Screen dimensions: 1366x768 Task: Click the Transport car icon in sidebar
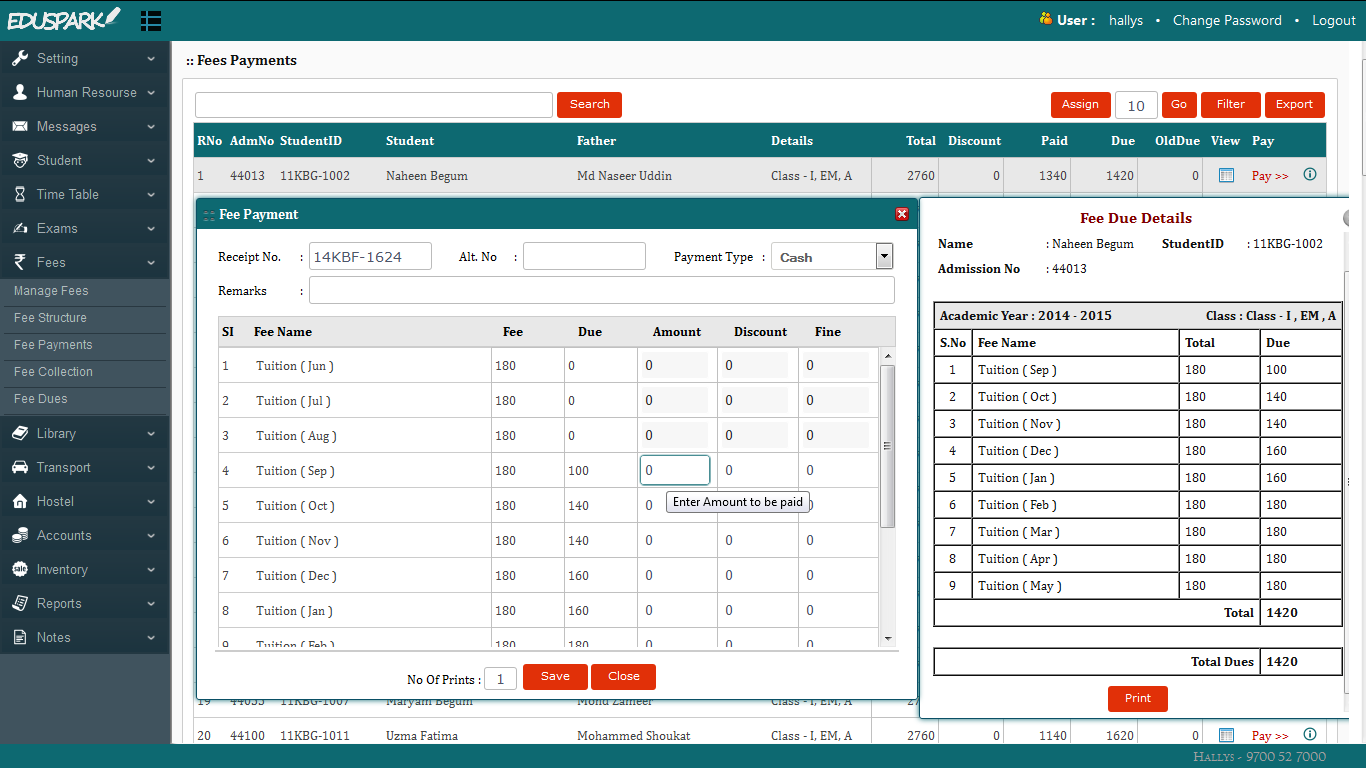pos(19,468)
